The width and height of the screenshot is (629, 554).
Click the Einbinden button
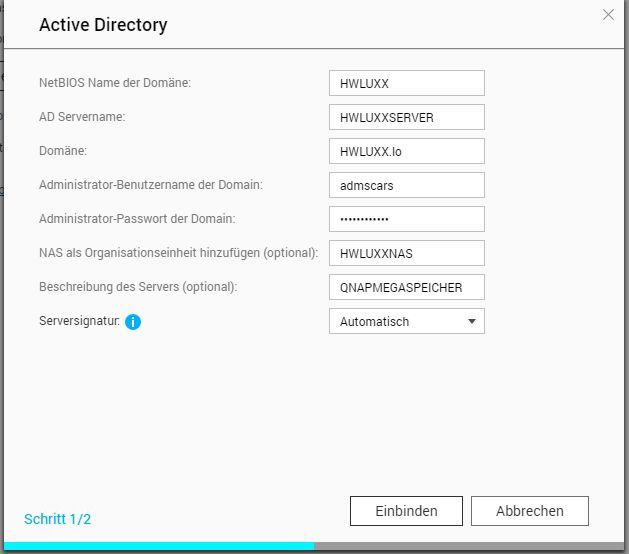pyautogui.click(x=406, y=511)
